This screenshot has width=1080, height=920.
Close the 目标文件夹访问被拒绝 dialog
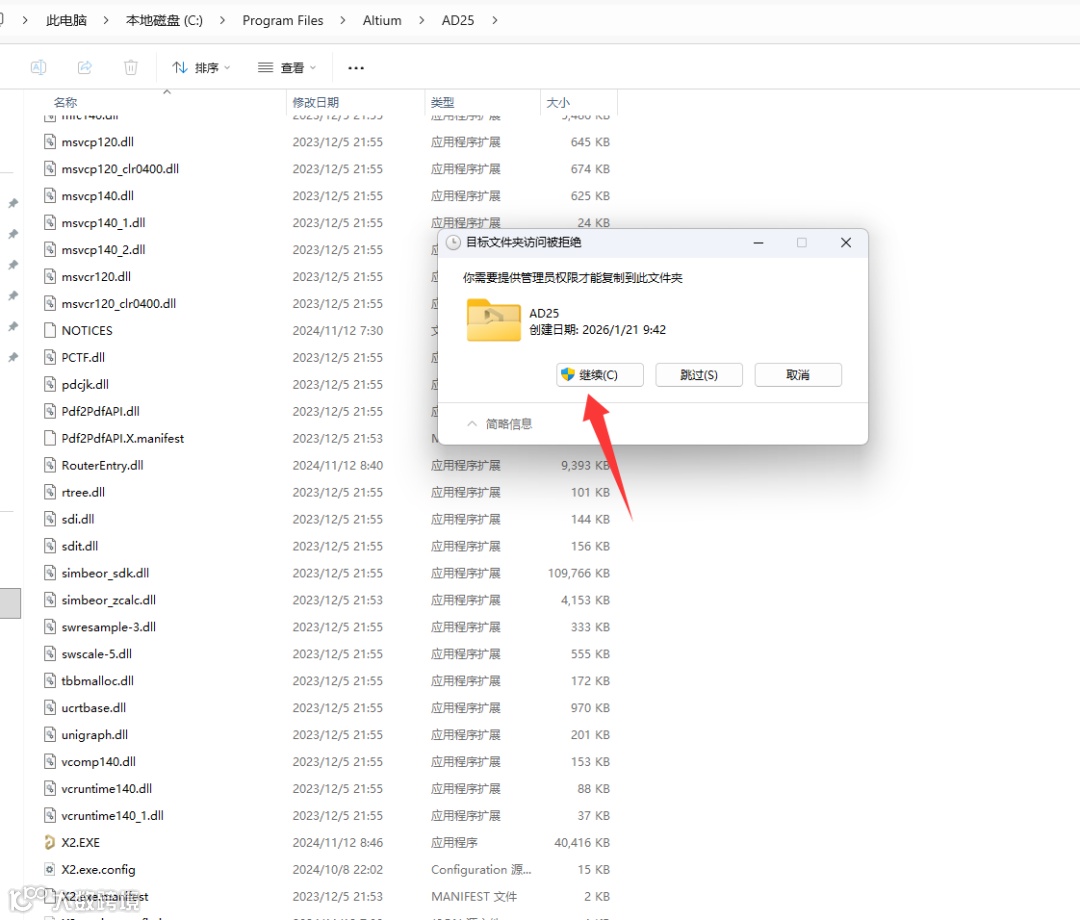846,242
